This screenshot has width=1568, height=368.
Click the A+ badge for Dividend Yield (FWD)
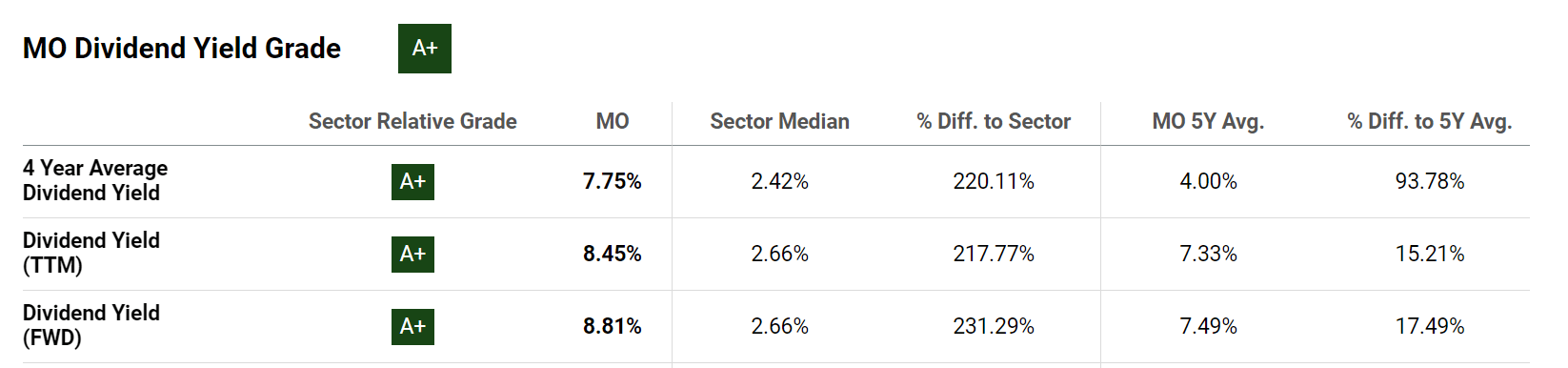412,326
